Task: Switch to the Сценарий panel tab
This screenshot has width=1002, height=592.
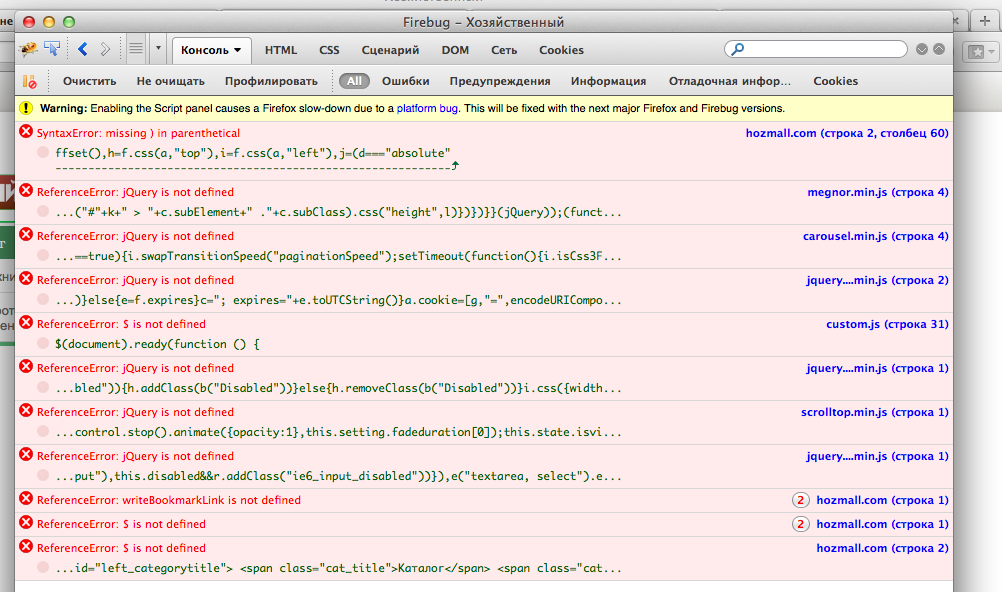Action: [390, 50]
